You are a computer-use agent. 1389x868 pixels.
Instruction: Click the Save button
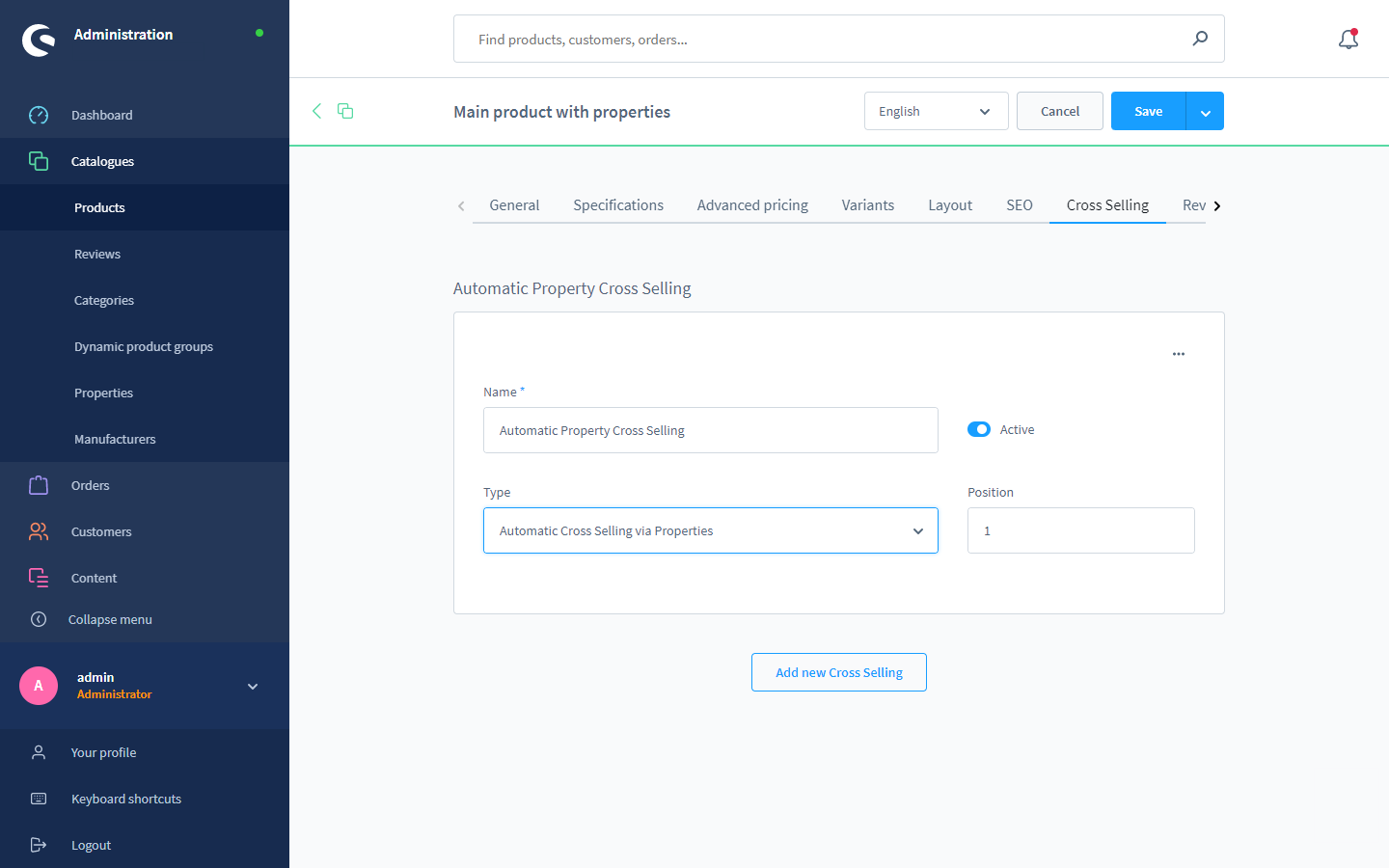[1149, 111]
